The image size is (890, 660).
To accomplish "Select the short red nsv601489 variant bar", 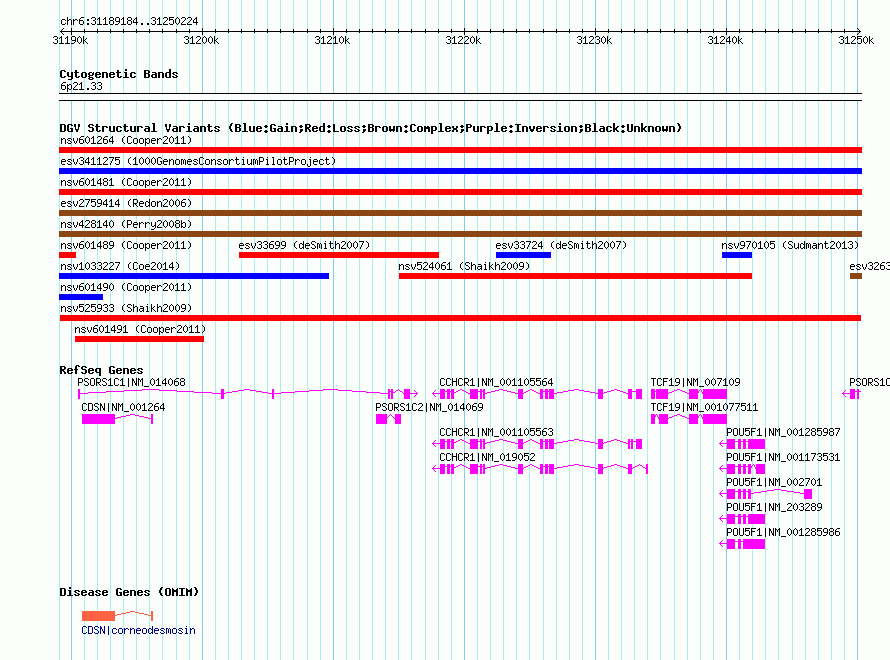I will coord(68,255).
